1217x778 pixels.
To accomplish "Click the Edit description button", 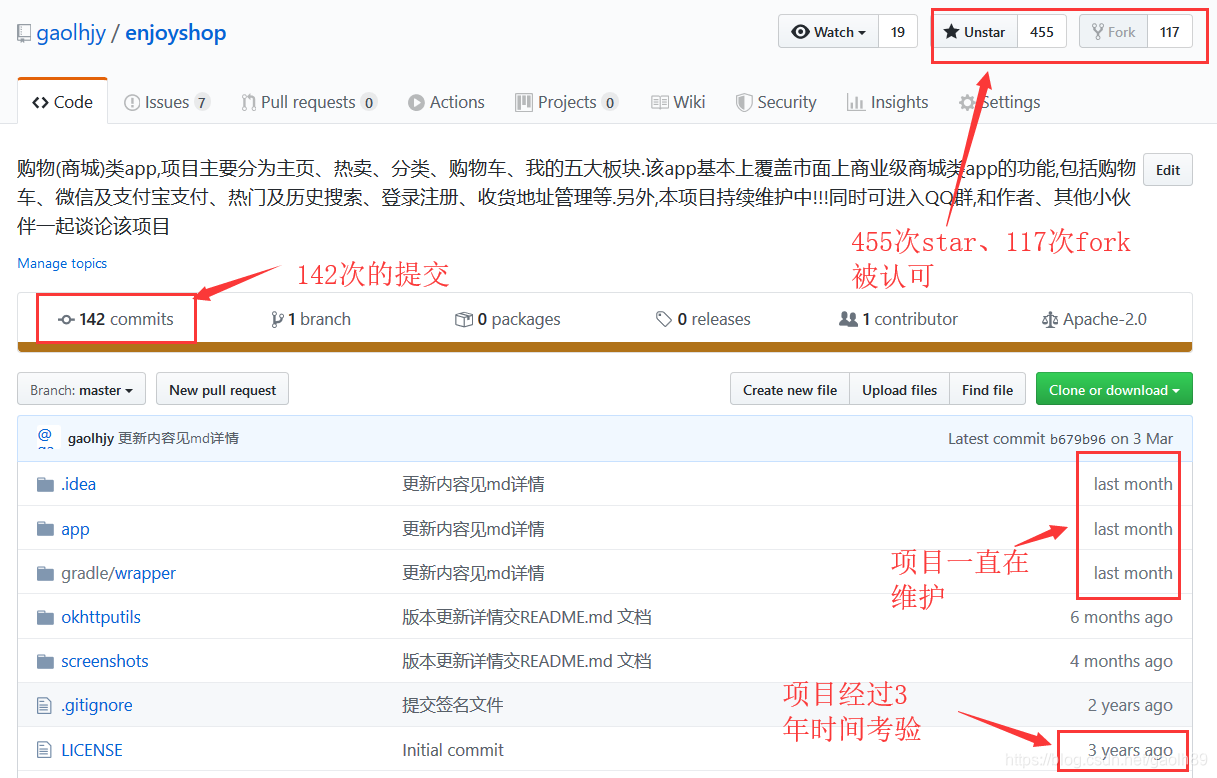I will pyautogui.click(x=1168, y=170).
